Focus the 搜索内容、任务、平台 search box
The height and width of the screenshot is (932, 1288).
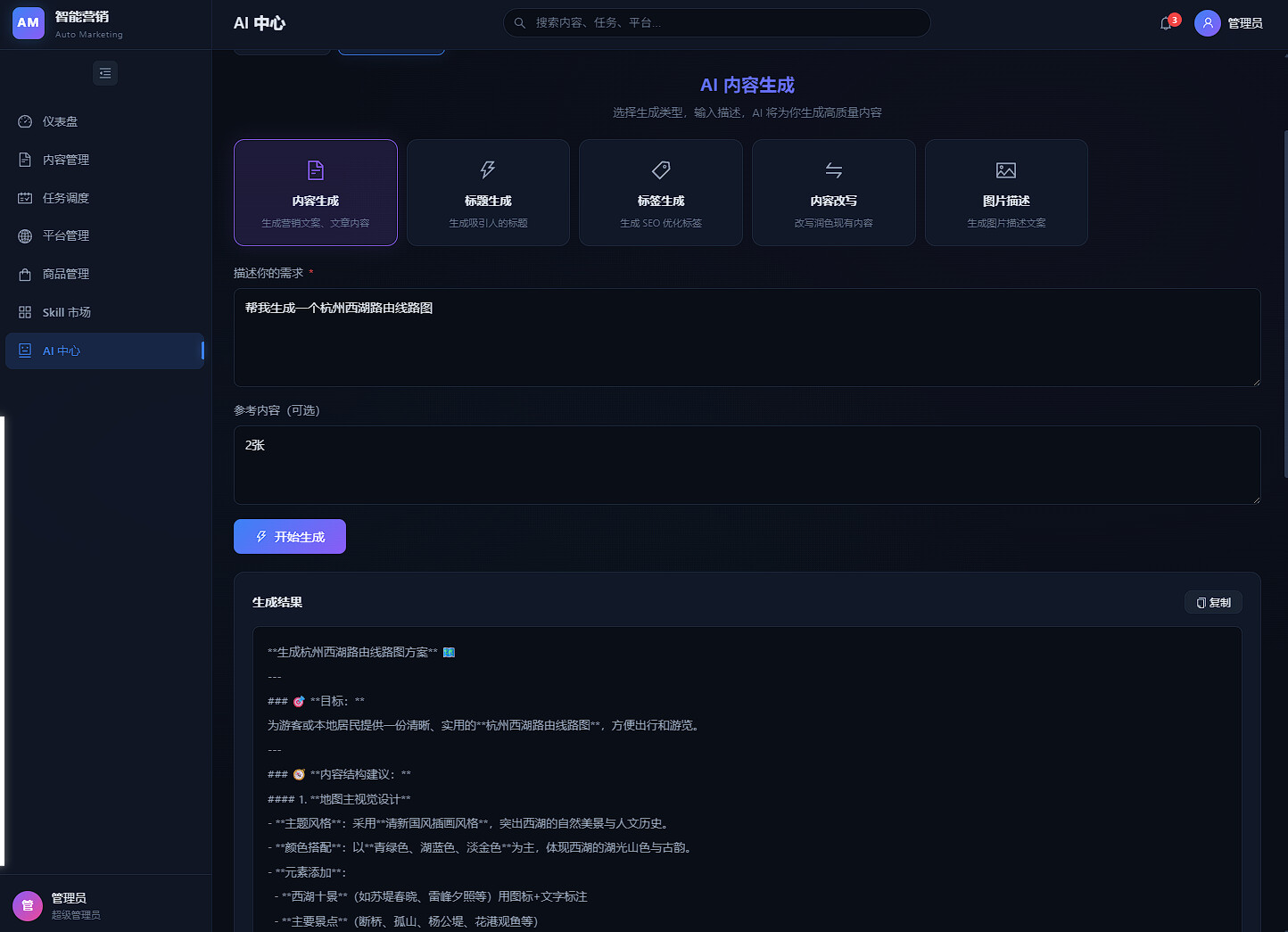pos(717,23)
